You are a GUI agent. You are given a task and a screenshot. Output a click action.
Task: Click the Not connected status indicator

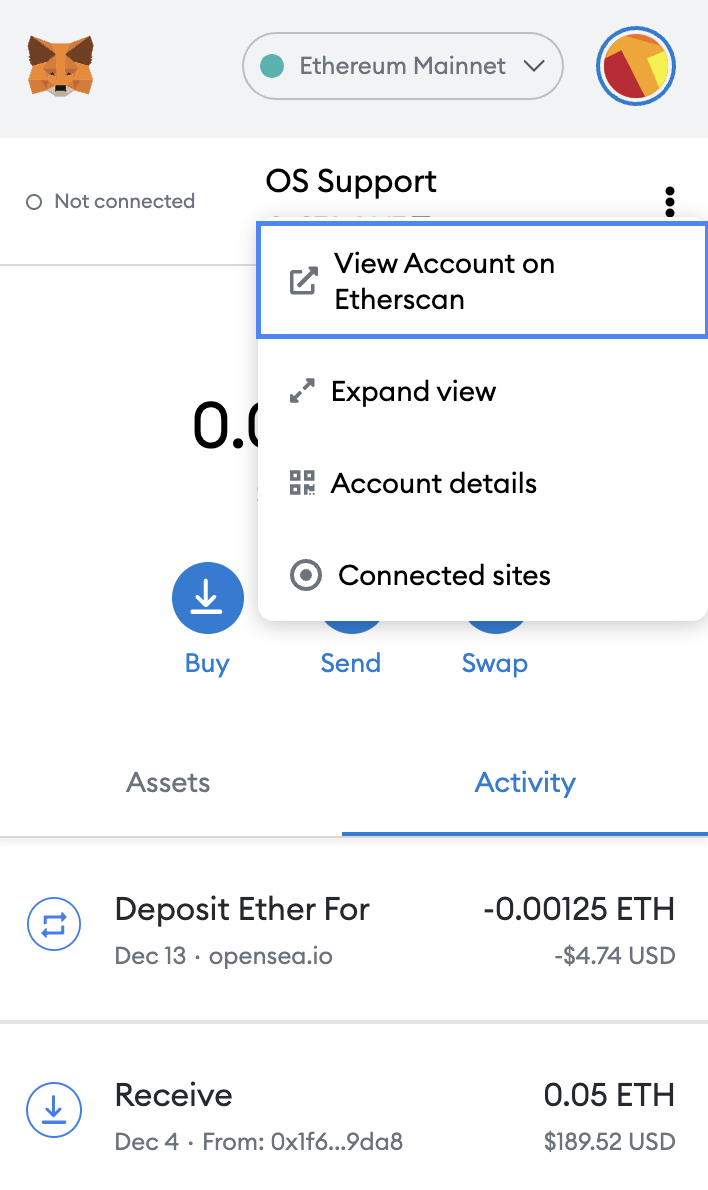(111, 201)
